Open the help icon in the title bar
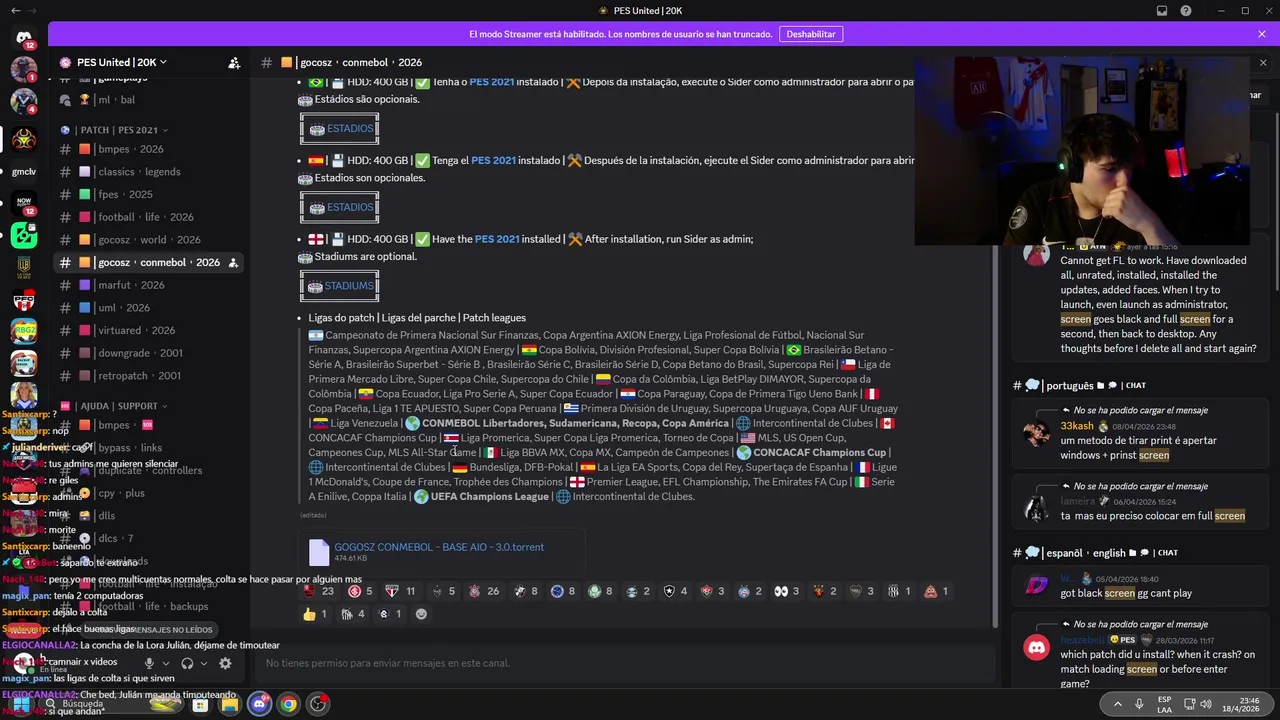This screenshot has width=1280, height=720. [1186, 11]
